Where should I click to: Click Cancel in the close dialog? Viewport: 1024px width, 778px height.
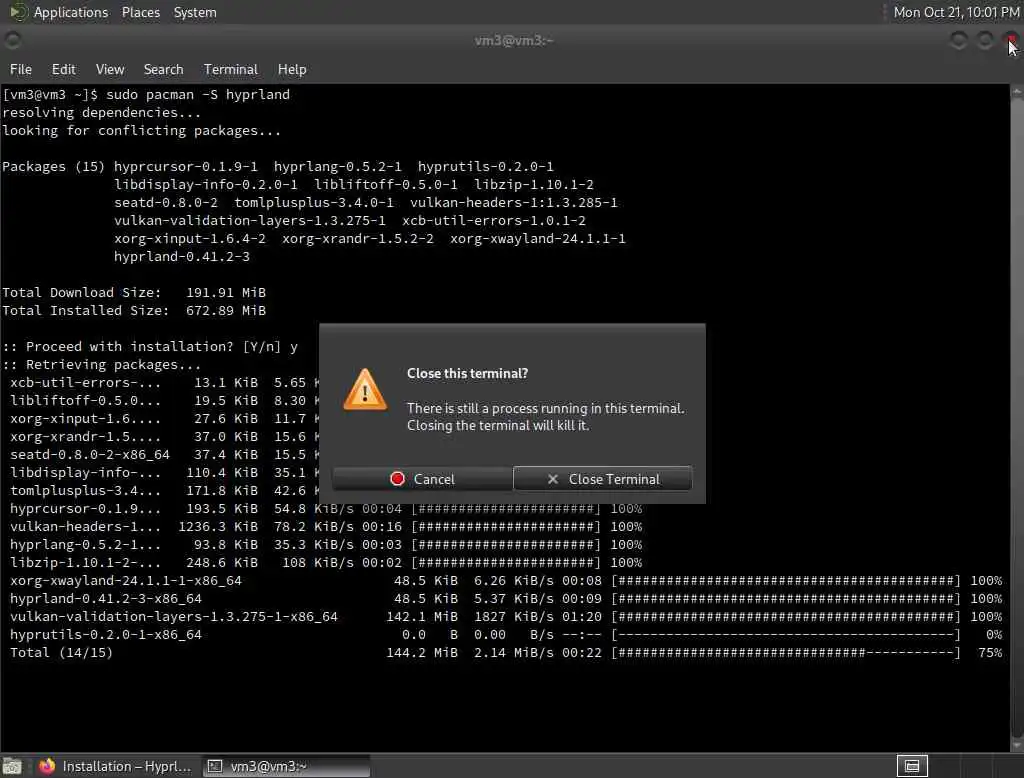coord(423,479)
